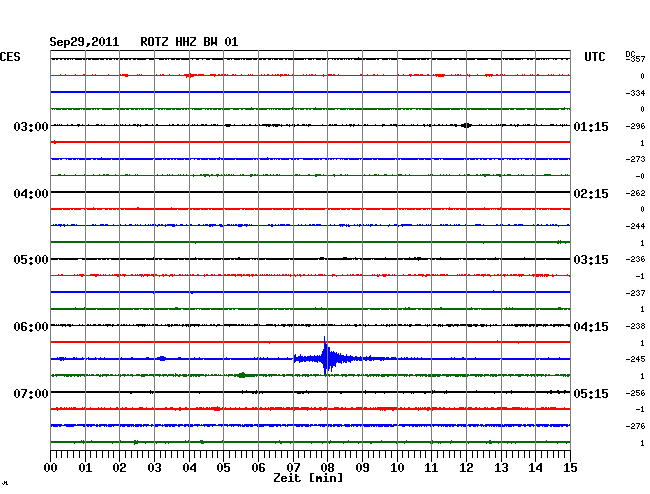This screenshot has height=494, width=650.
Task: Select x-axis minute tick label 00
Action: [x=51, y=468]
